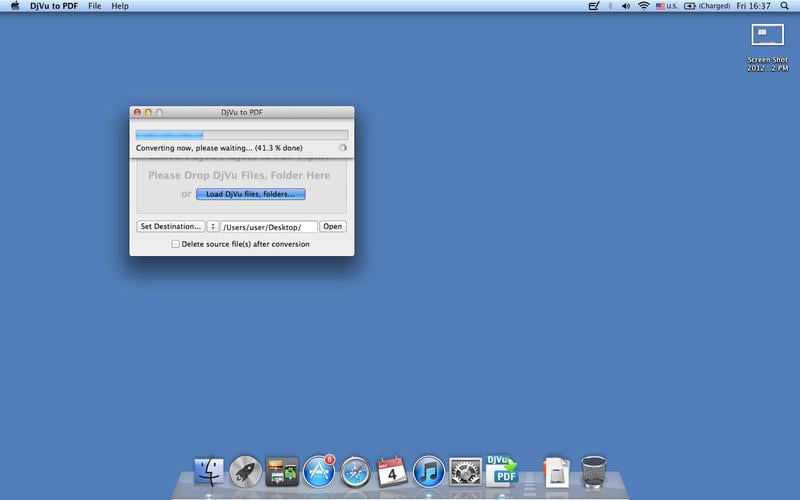Image resolution: width=800 pixels, height=500 pixels.
Task: Select the Screen Shot desktop file
Action: [x=767, y=47]
